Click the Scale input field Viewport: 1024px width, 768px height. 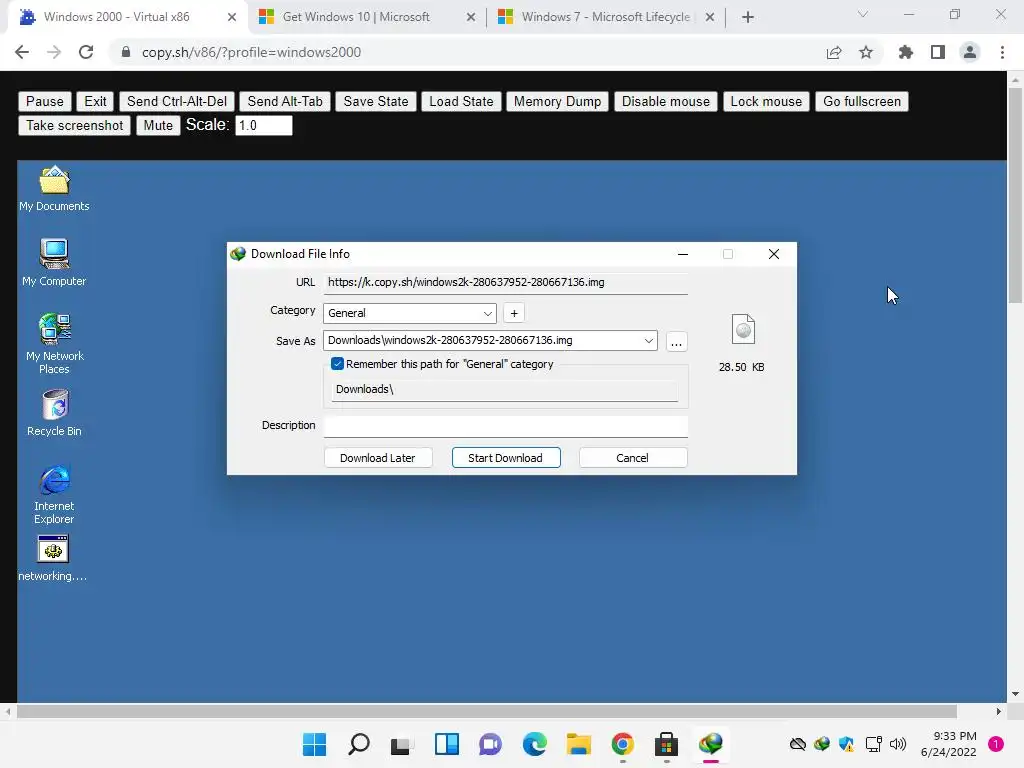coord(263,125)
